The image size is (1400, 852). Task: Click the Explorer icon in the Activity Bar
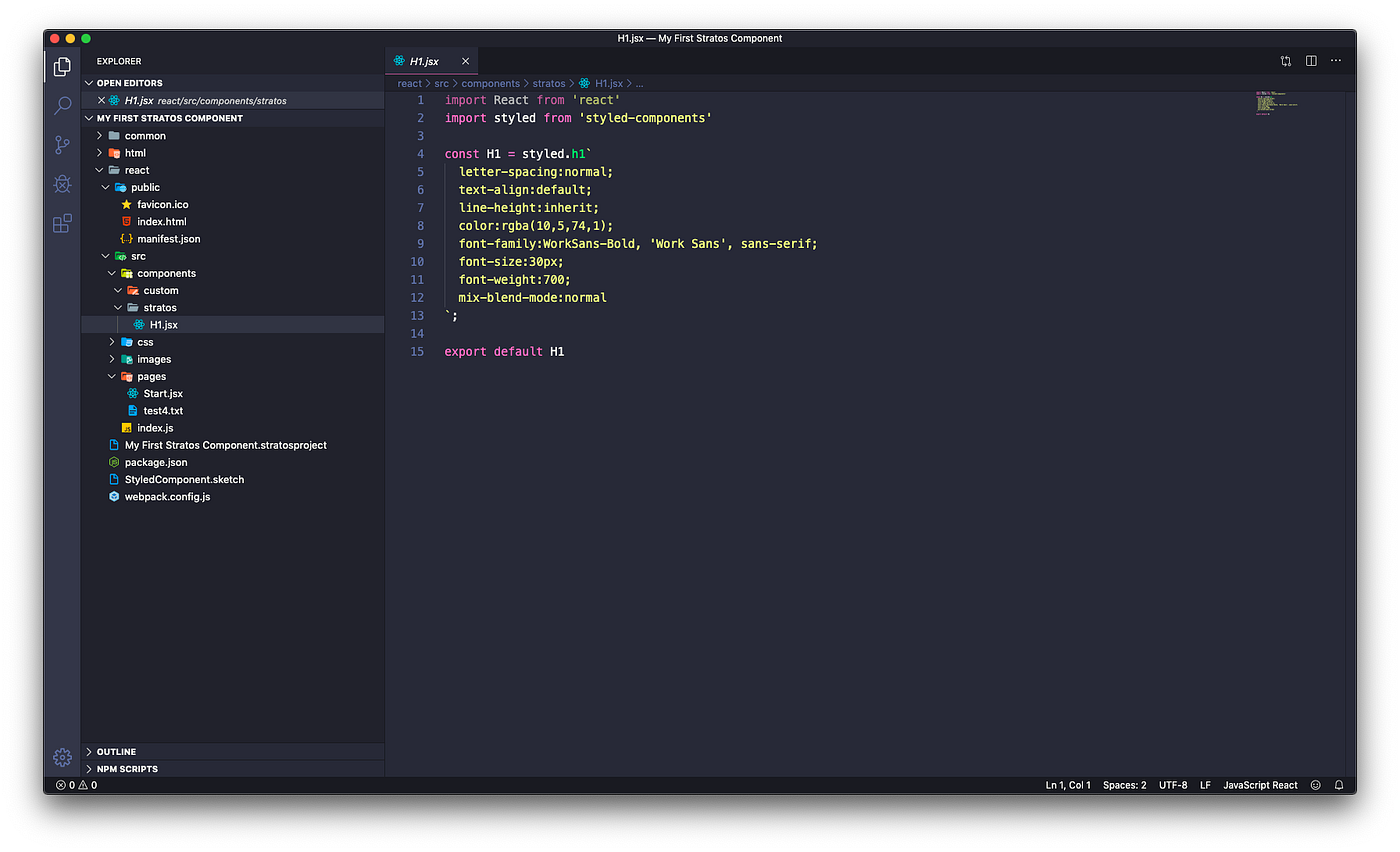62,66
